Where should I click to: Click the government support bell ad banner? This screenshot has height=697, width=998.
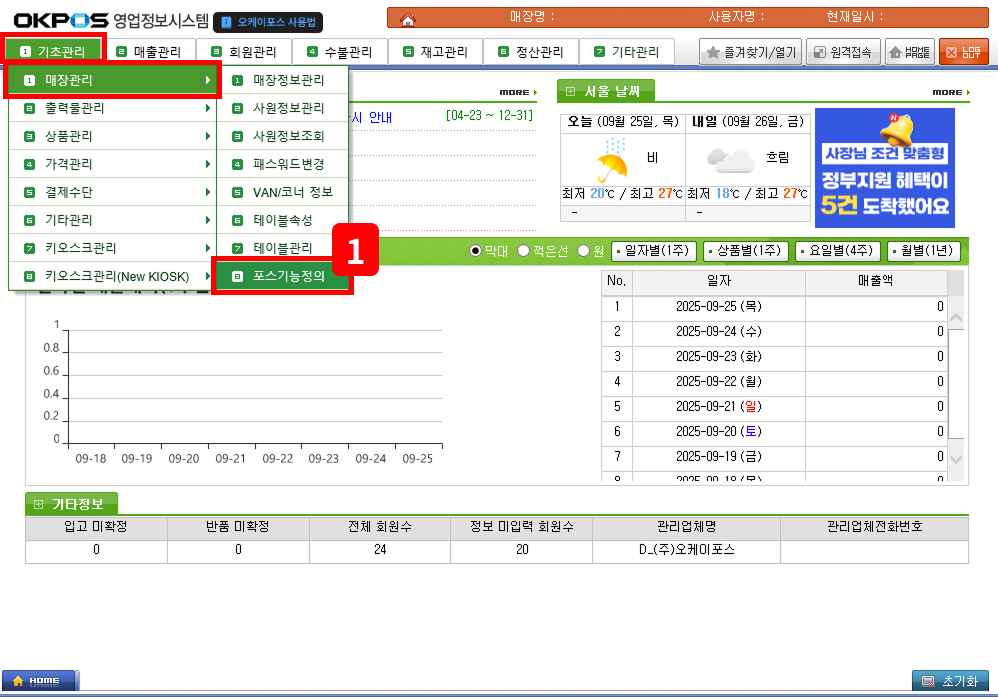point(884,168)
